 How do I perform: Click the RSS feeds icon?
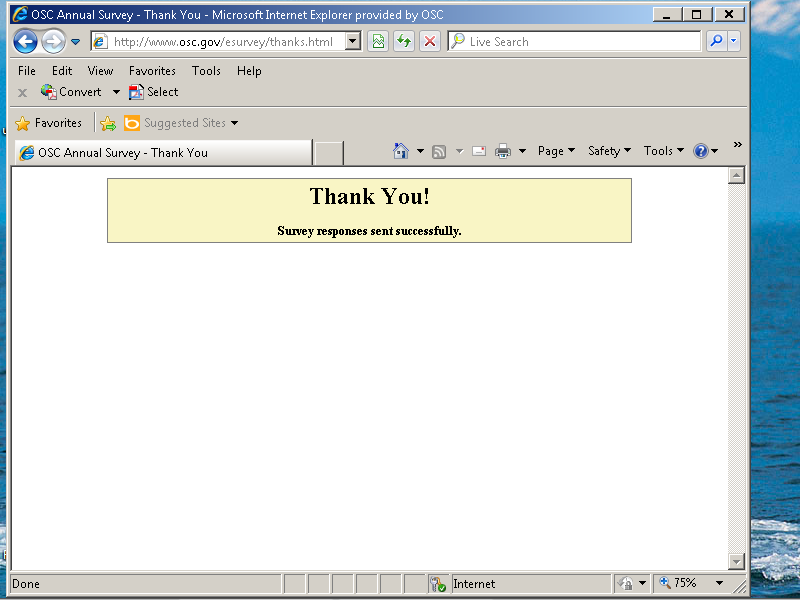[439, 152]
